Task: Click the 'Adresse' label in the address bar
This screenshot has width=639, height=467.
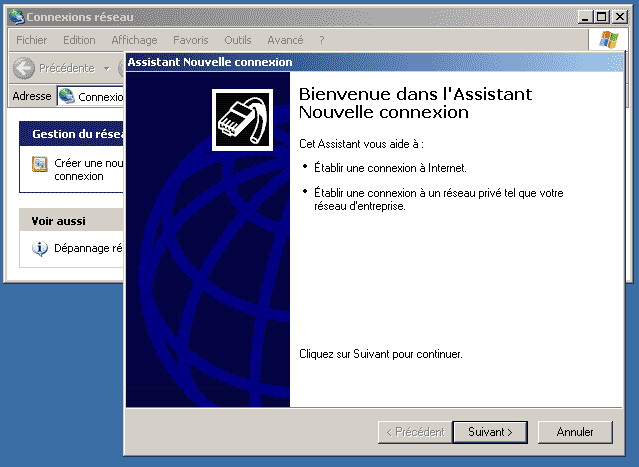Action: [x=32, y=96]
